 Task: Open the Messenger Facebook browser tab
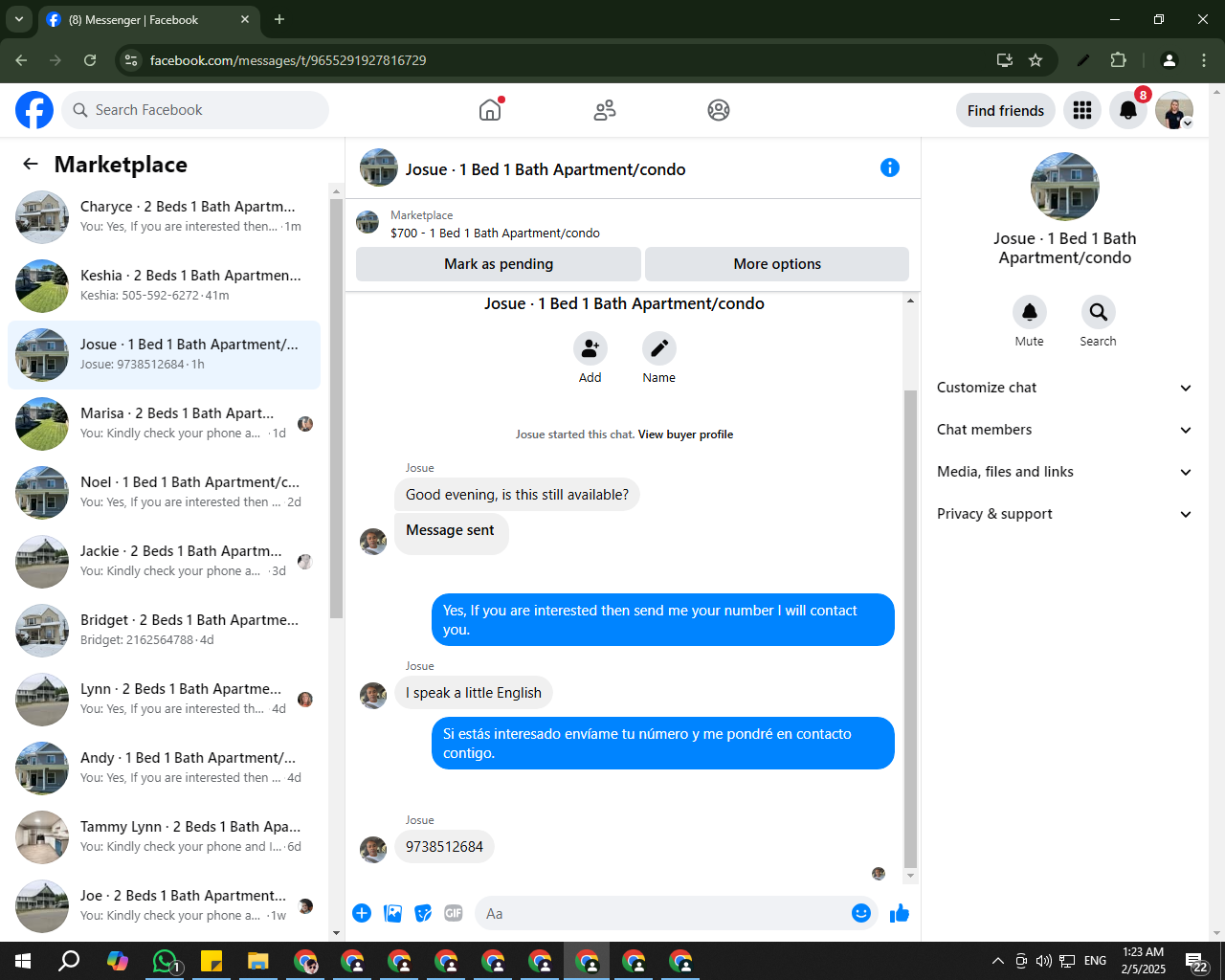[x=148, y=19]
